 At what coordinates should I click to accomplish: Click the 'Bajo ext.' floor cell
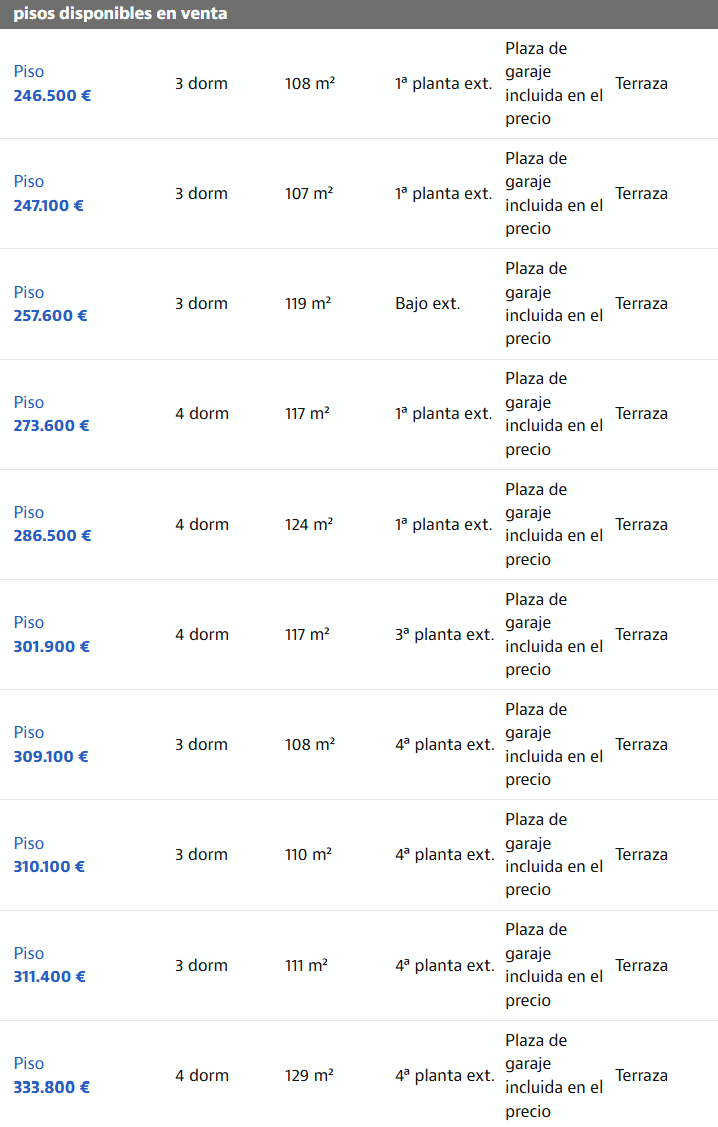tap(428, 304)
